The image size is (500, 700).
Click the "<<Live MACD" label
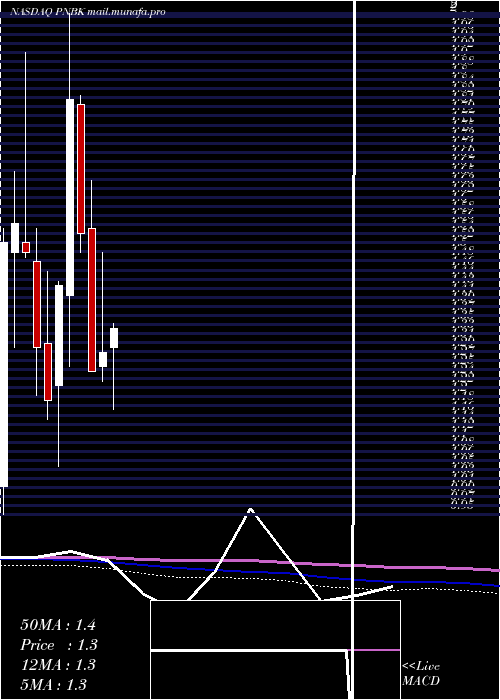click(421, 674)
